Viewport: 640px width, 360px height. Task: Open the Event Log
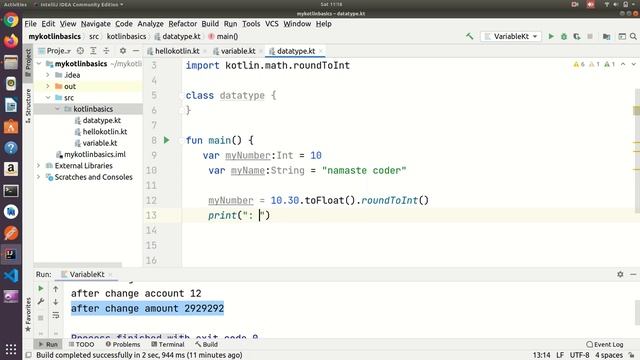tap(604, 344)
